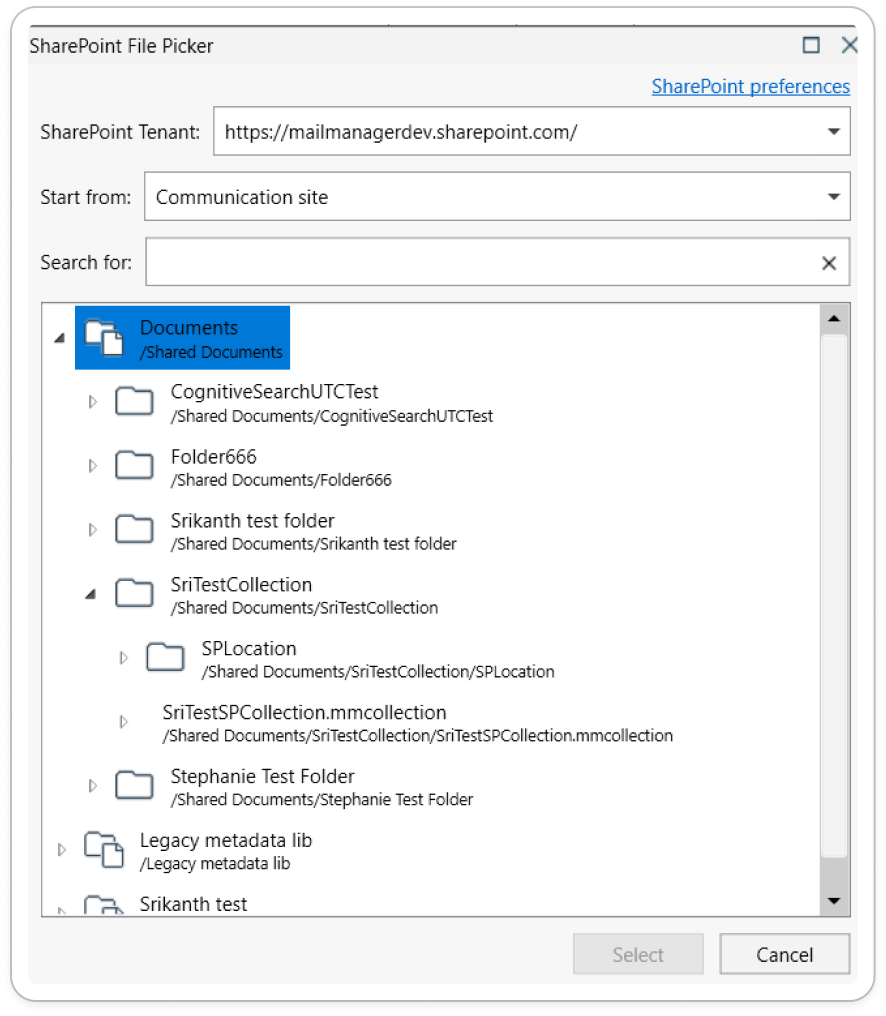Expand the Legacy metadata lib node
This screenshot has height=1016, width=886.
[x=61, y=850]
